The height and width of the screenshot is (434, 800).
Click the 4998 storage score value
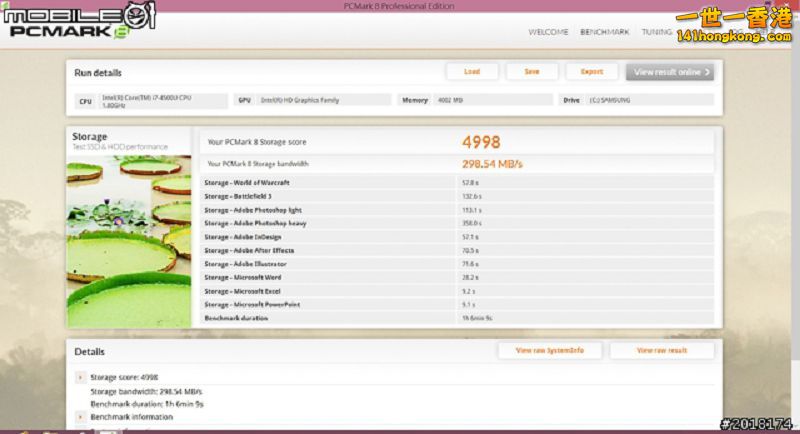tap(481, 142)
